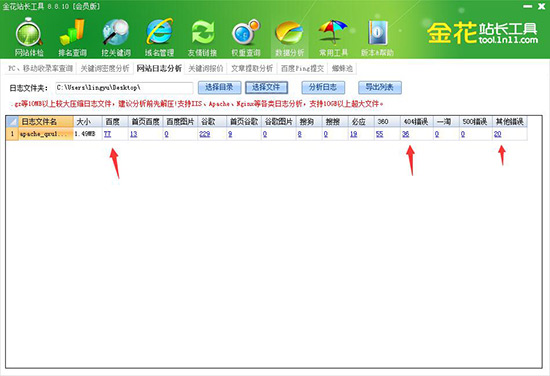Select row number 1 header
Viewport: 550px width, 376px height.
point(12,134)
